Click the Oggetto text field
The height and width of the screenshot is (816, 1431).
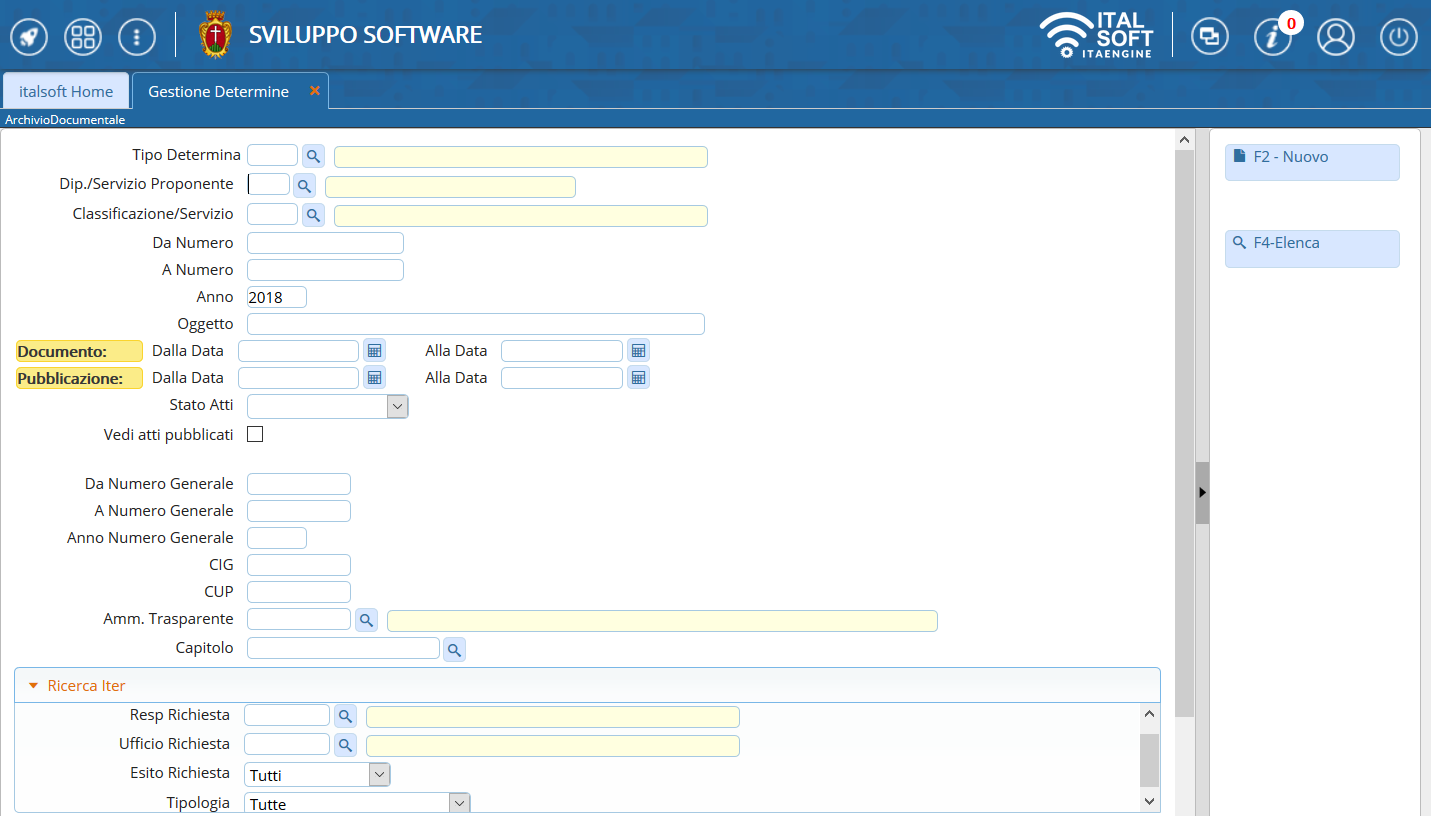tap(475, 324)
